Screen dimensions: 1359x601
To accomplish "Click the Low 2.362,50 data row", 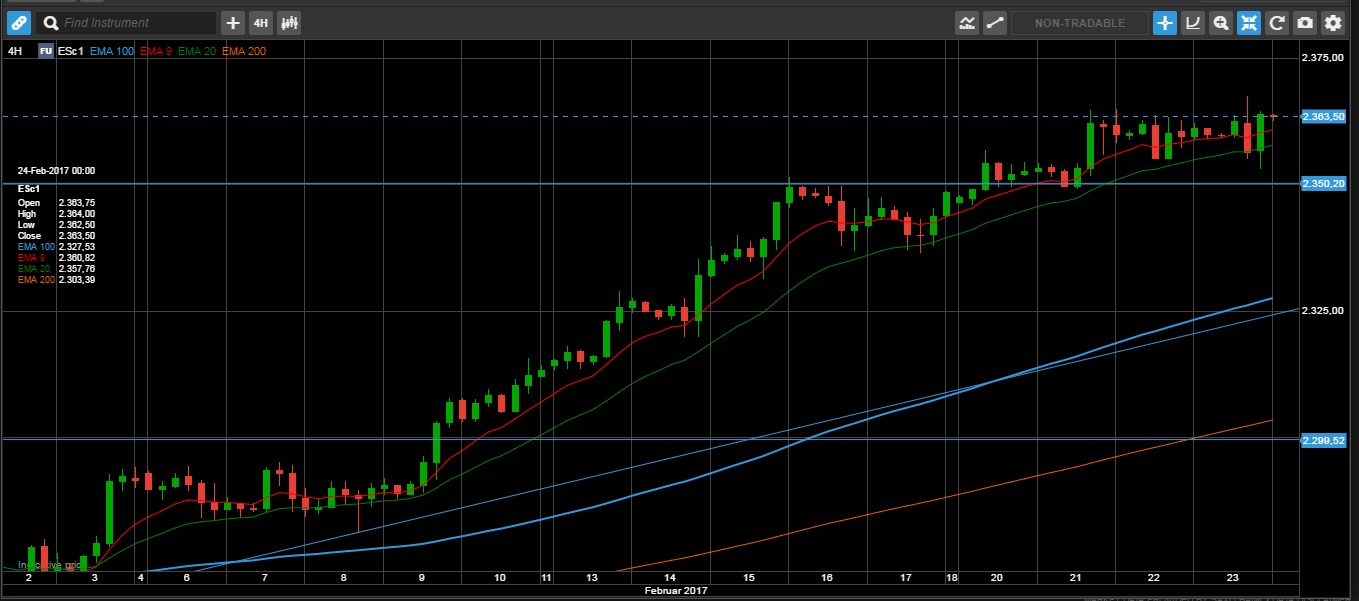I will (56, 225).
